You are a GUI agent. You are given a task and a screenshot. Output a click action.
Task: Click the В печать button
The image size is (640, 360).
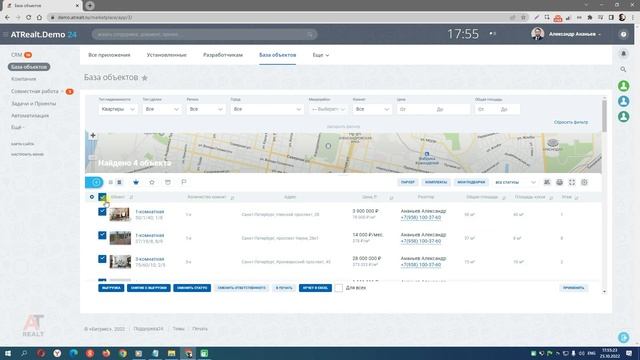pos(284,288)
